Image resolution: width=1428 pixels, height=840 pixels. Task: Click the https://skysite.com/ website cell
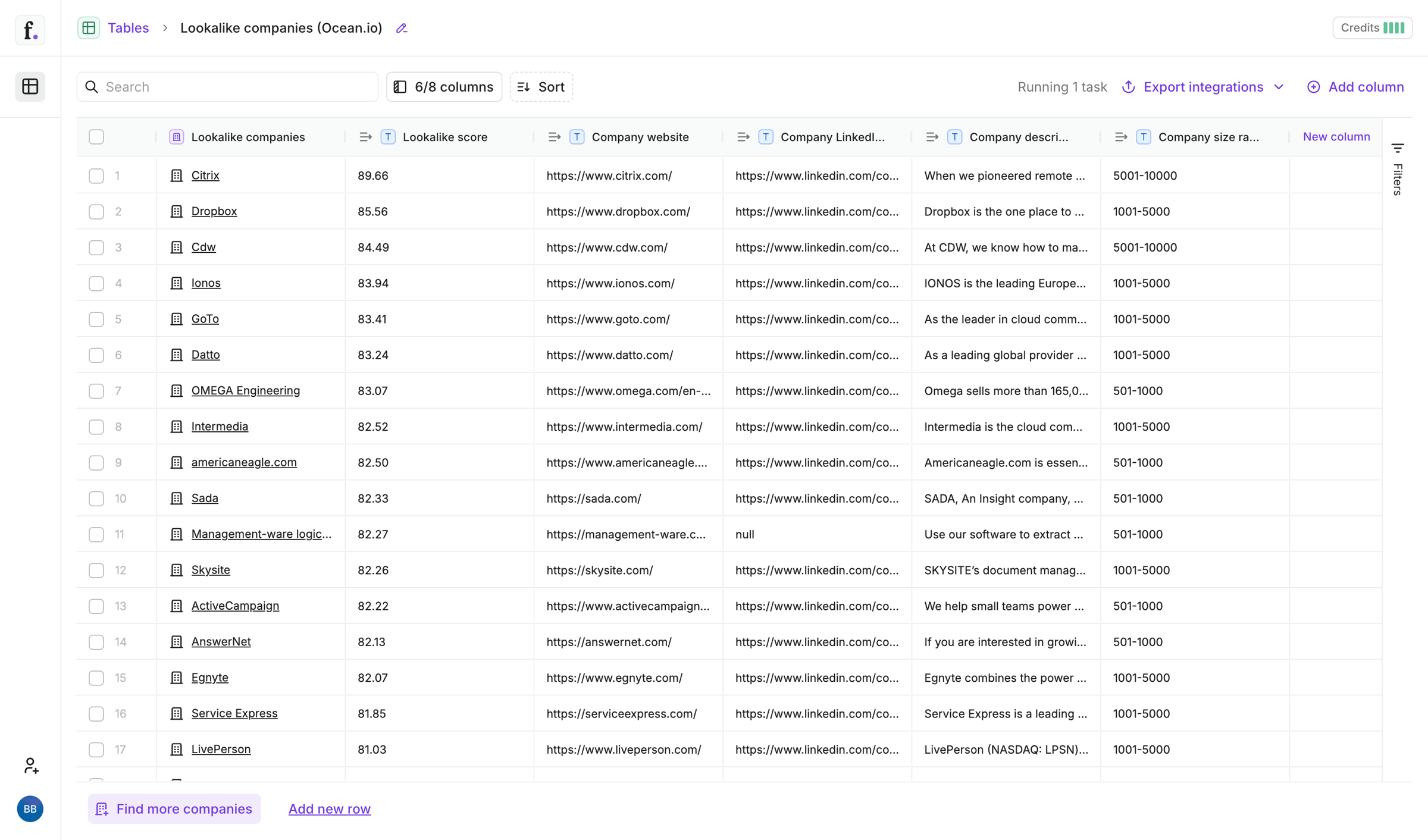tap(628, 570)
